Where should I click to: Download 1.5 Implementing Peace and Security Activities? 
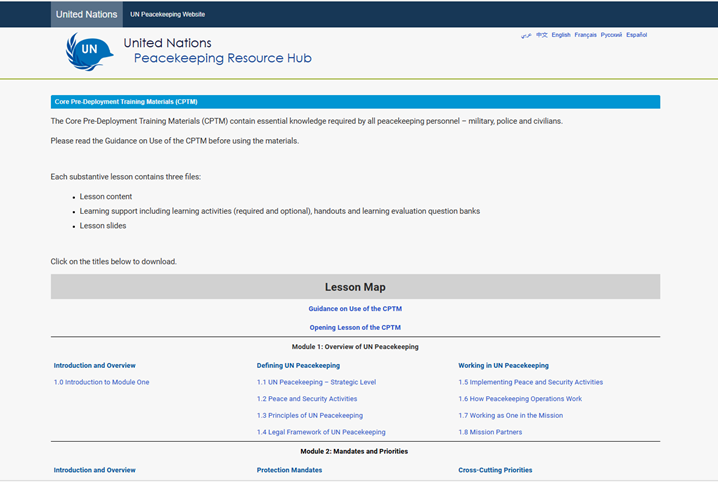tap(531, 382)
